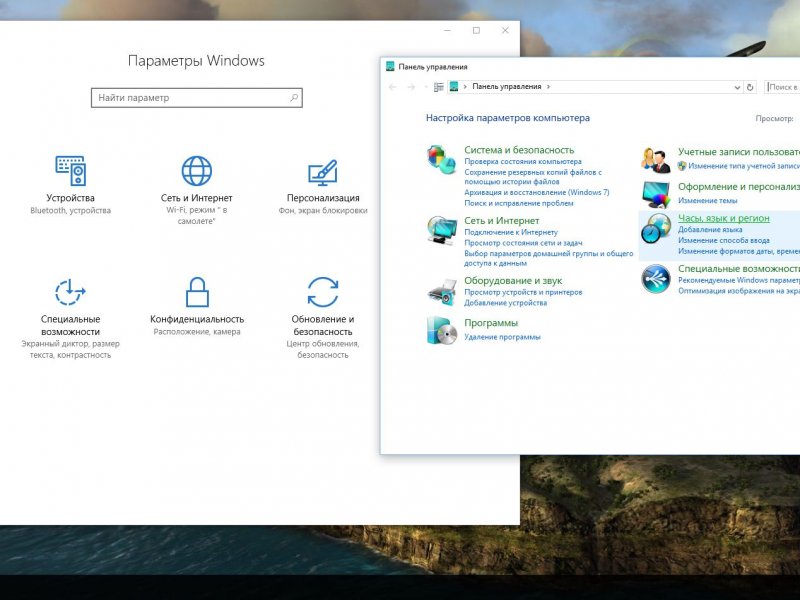Click the Панель управления window title text
This screenshot has height=600, width=800.
click(433, 67)
